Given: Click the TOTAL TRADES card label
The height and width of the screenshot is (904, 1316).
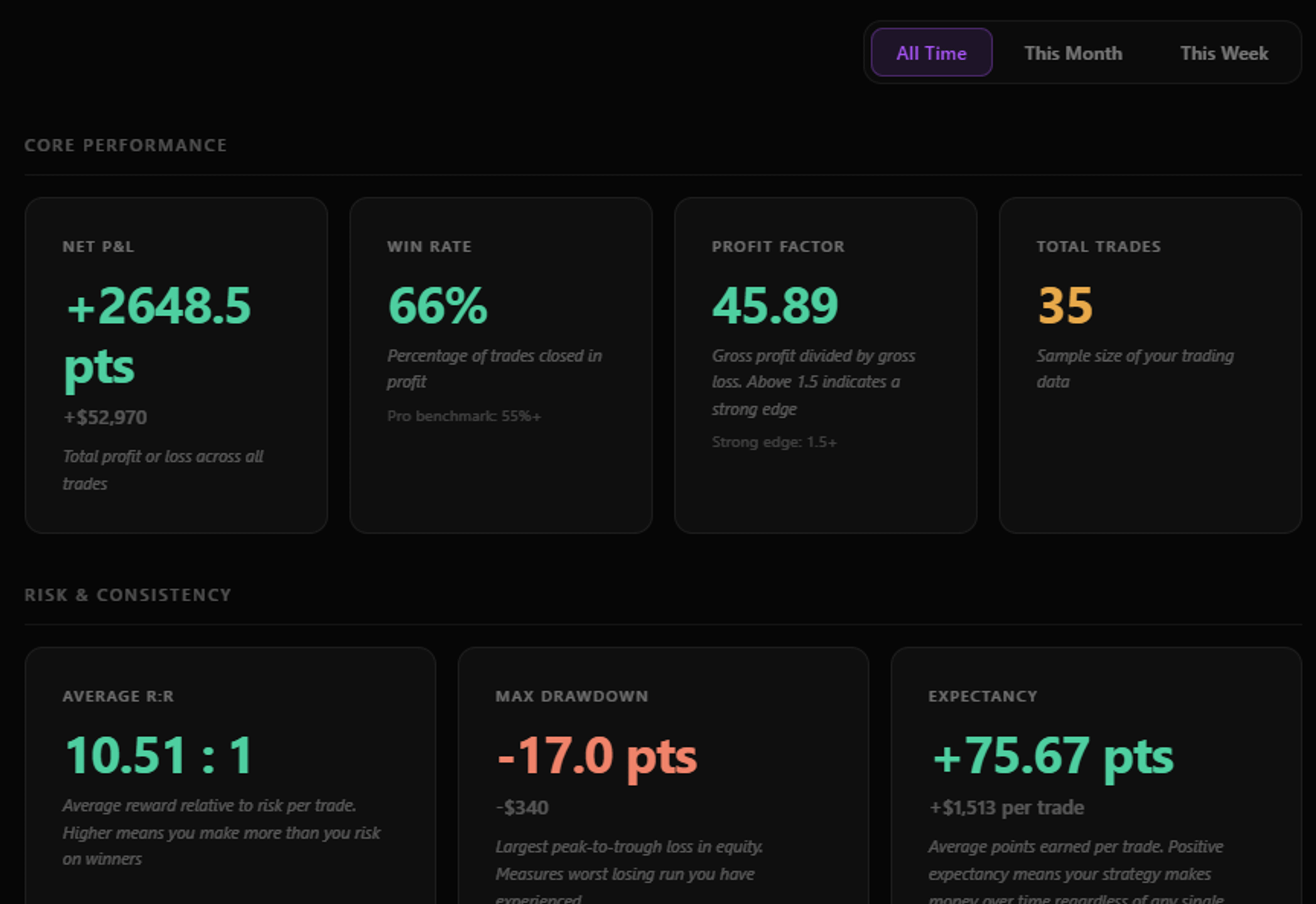Looking at the screenshot, I should coord(1099,247).
